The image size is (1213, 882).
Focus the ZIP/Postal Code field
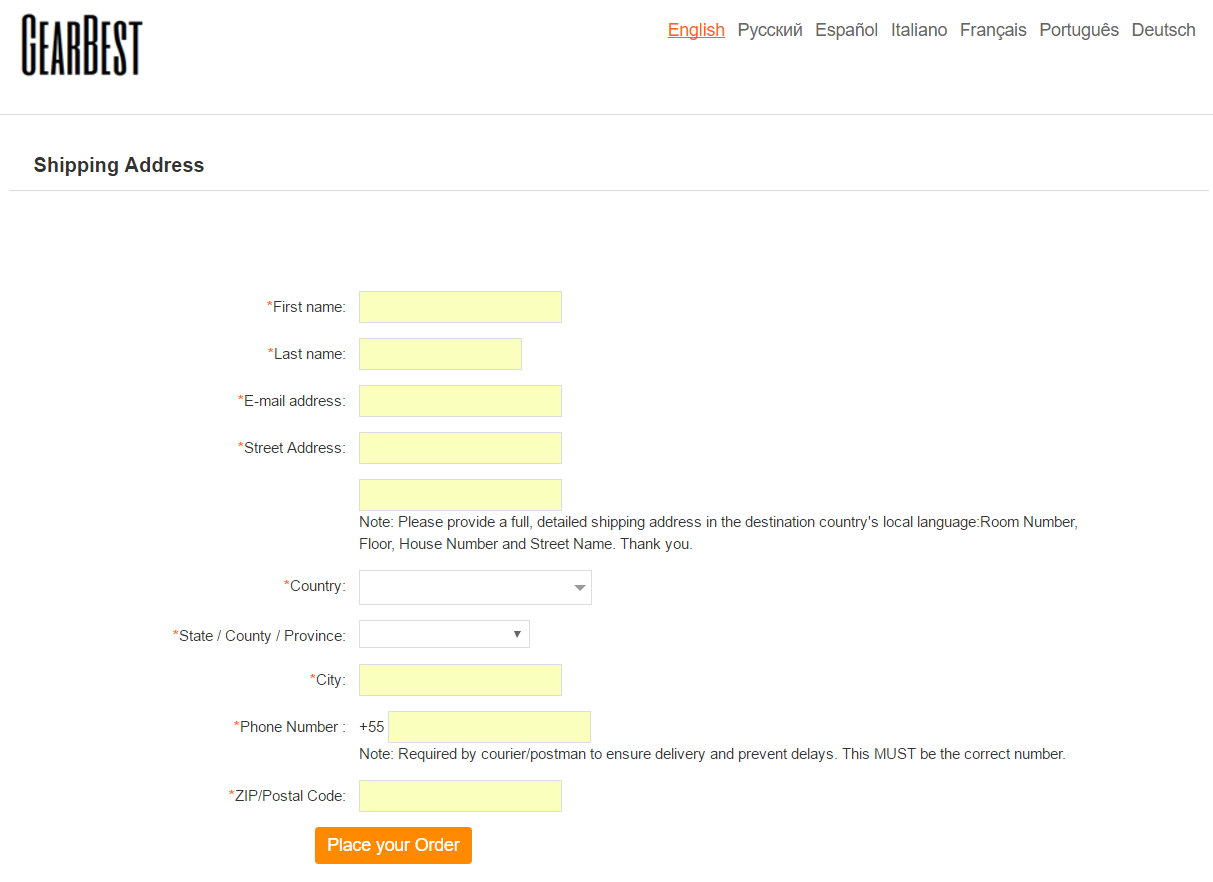460,796
